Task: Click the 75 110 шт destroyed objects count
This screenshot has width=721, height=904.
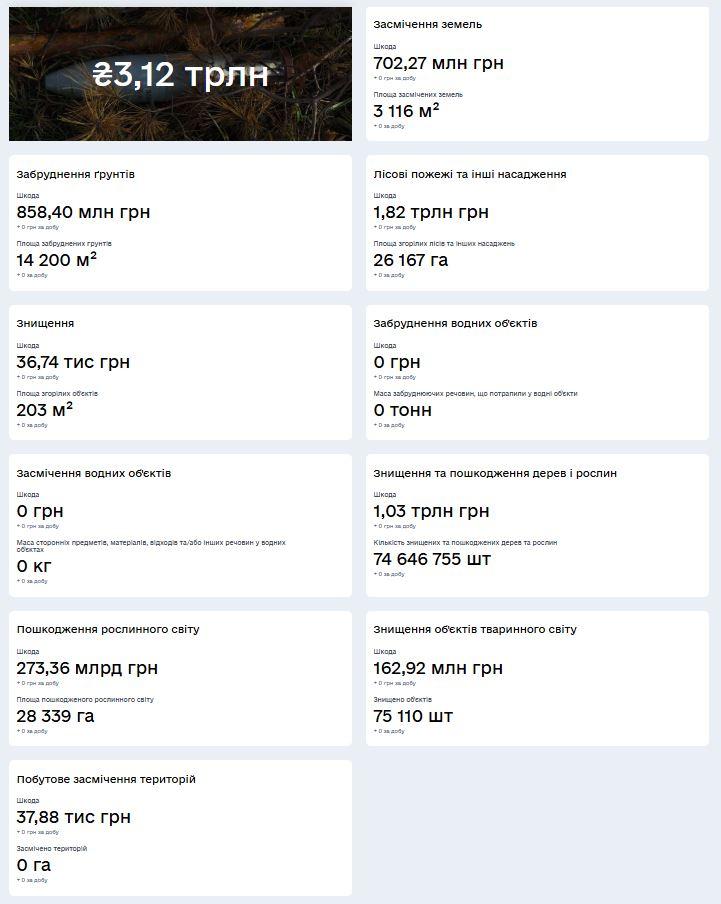Action: [413, 716]
